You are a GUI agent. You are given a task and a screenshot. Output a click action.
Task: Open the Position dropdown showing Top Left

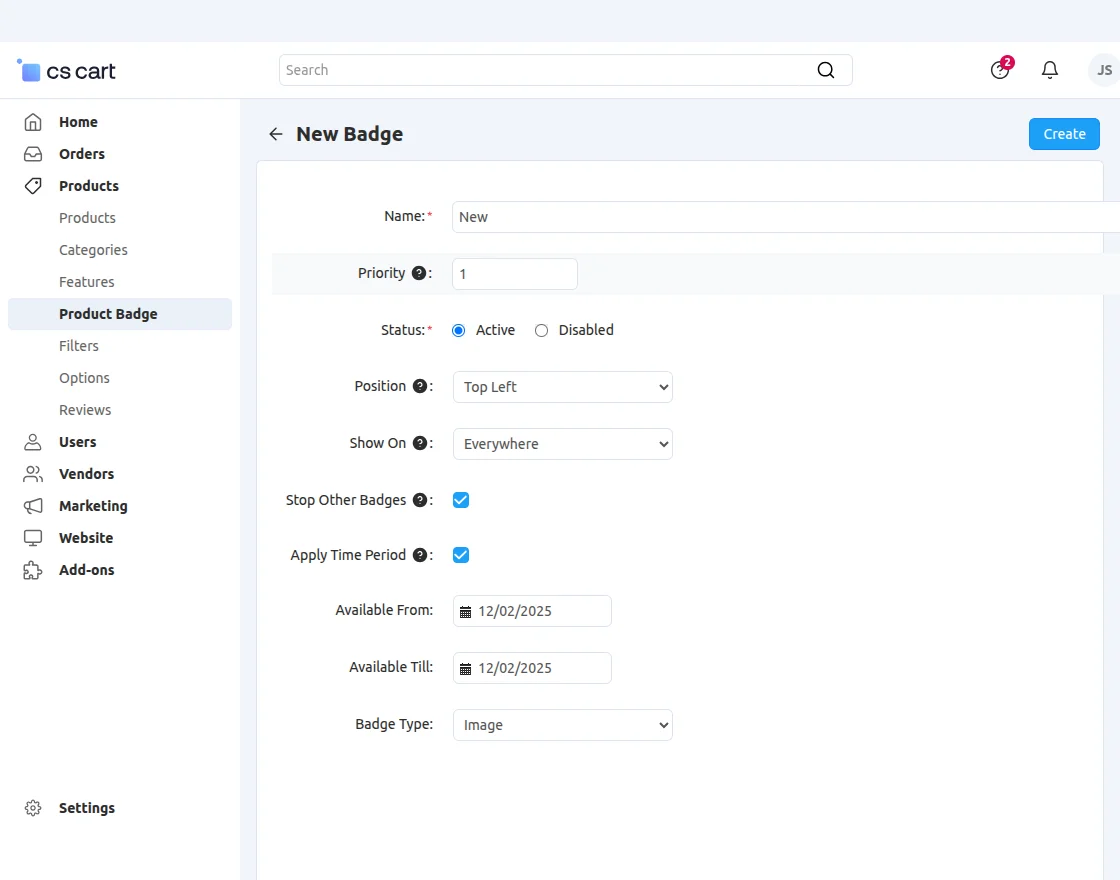click(x=562, y=387)
